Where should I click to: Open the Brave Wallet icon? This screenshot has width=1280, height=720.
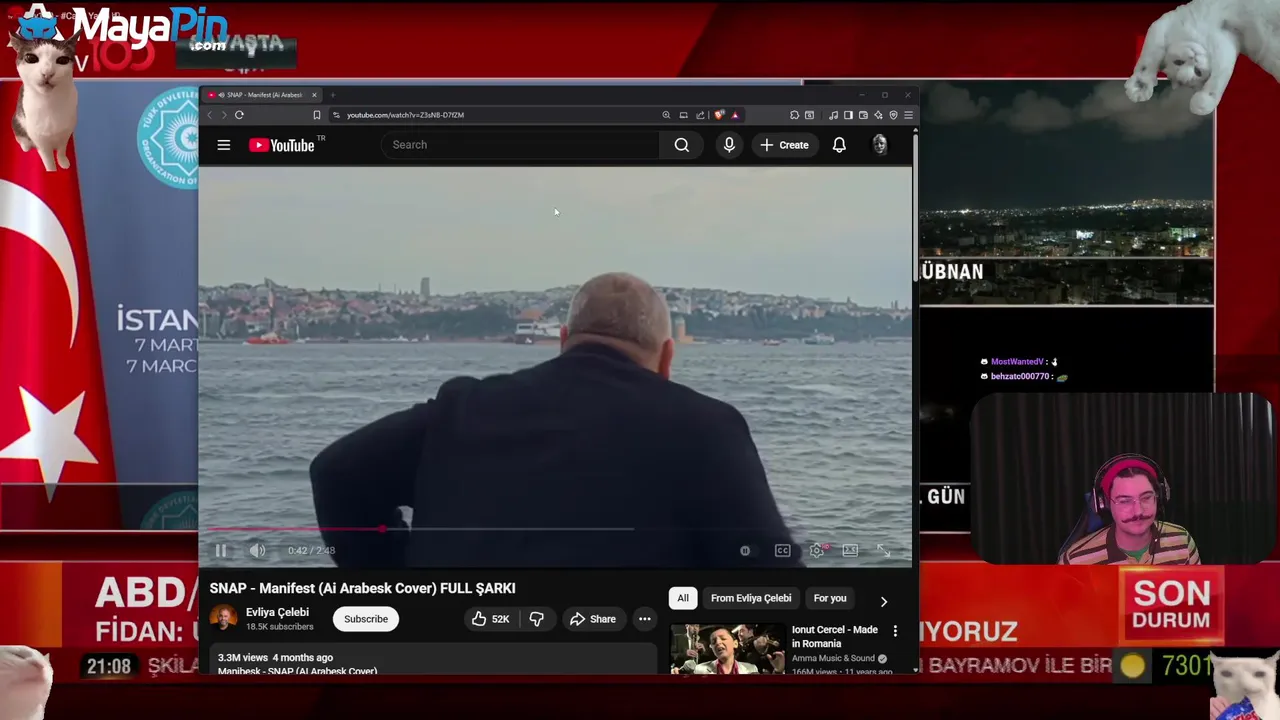point(863,115)
